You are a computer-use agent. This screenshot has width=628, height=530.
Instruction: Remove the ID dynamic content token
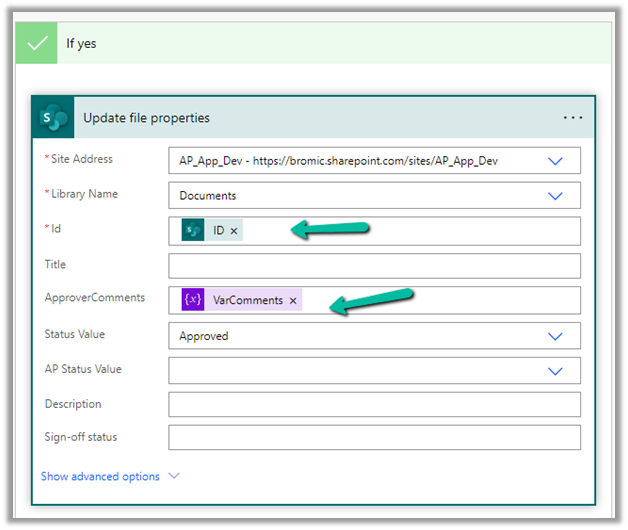tap(234, 231)
